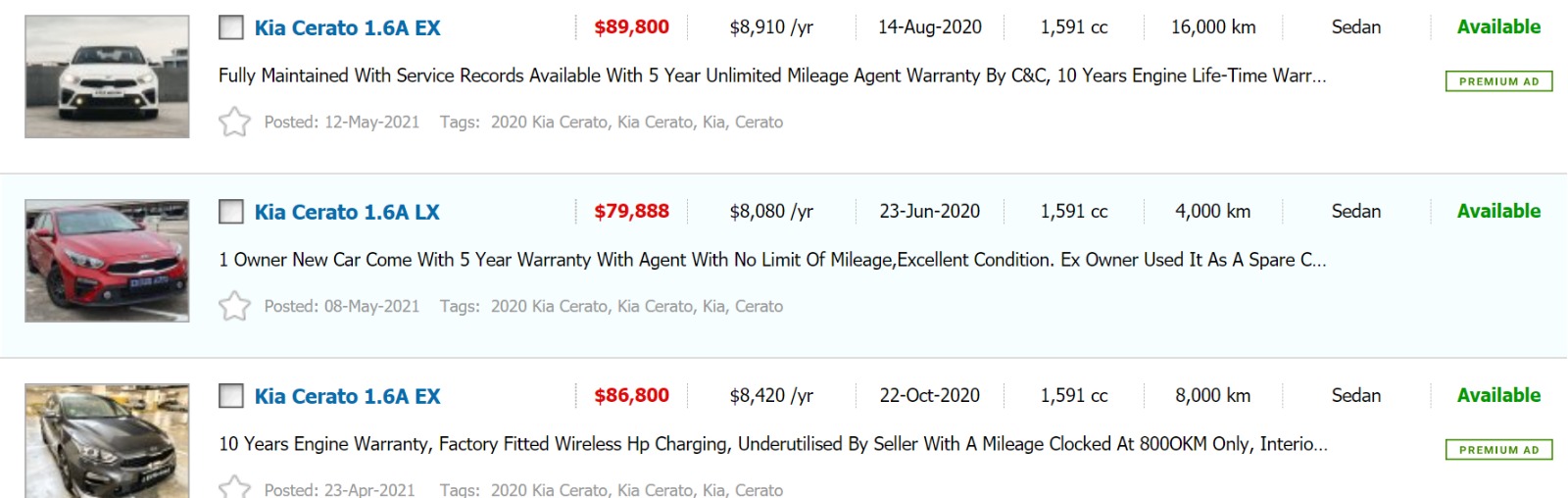Select the Kia Cerato 1.6A LX checkbox
Screen dimensions: 1568x498
(x=231, y=212)
